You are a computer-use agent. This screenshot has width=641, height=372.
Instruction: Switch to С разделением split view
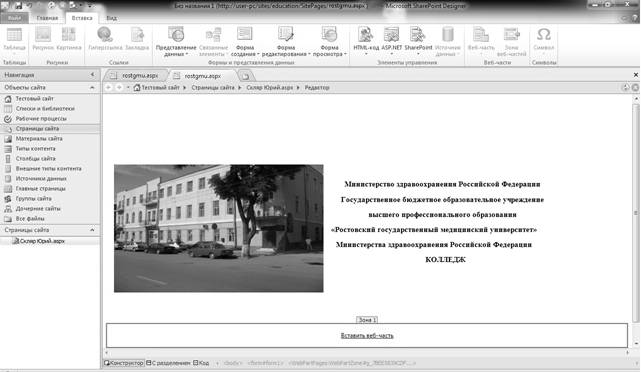[168, 363]
